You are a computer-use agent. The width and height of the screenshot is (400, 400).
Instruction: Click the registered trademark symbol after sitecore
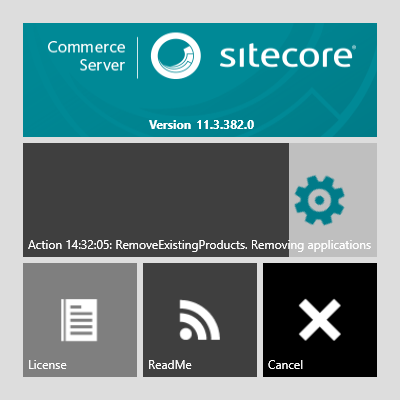pos(354,47)
